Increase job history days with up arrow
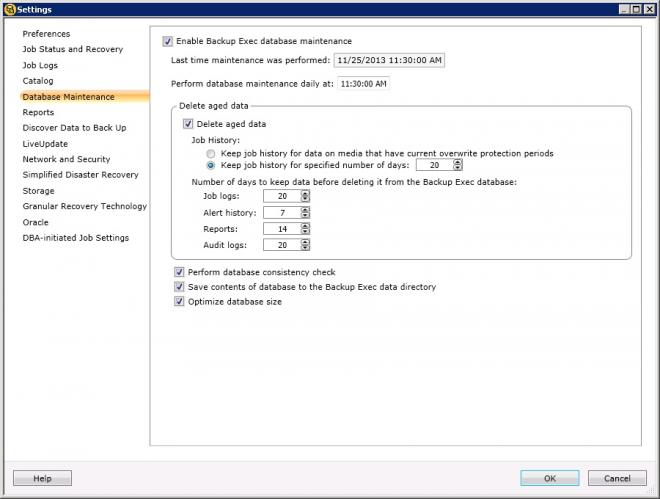This screenshot has width=660, height=499. coord(458,162)
